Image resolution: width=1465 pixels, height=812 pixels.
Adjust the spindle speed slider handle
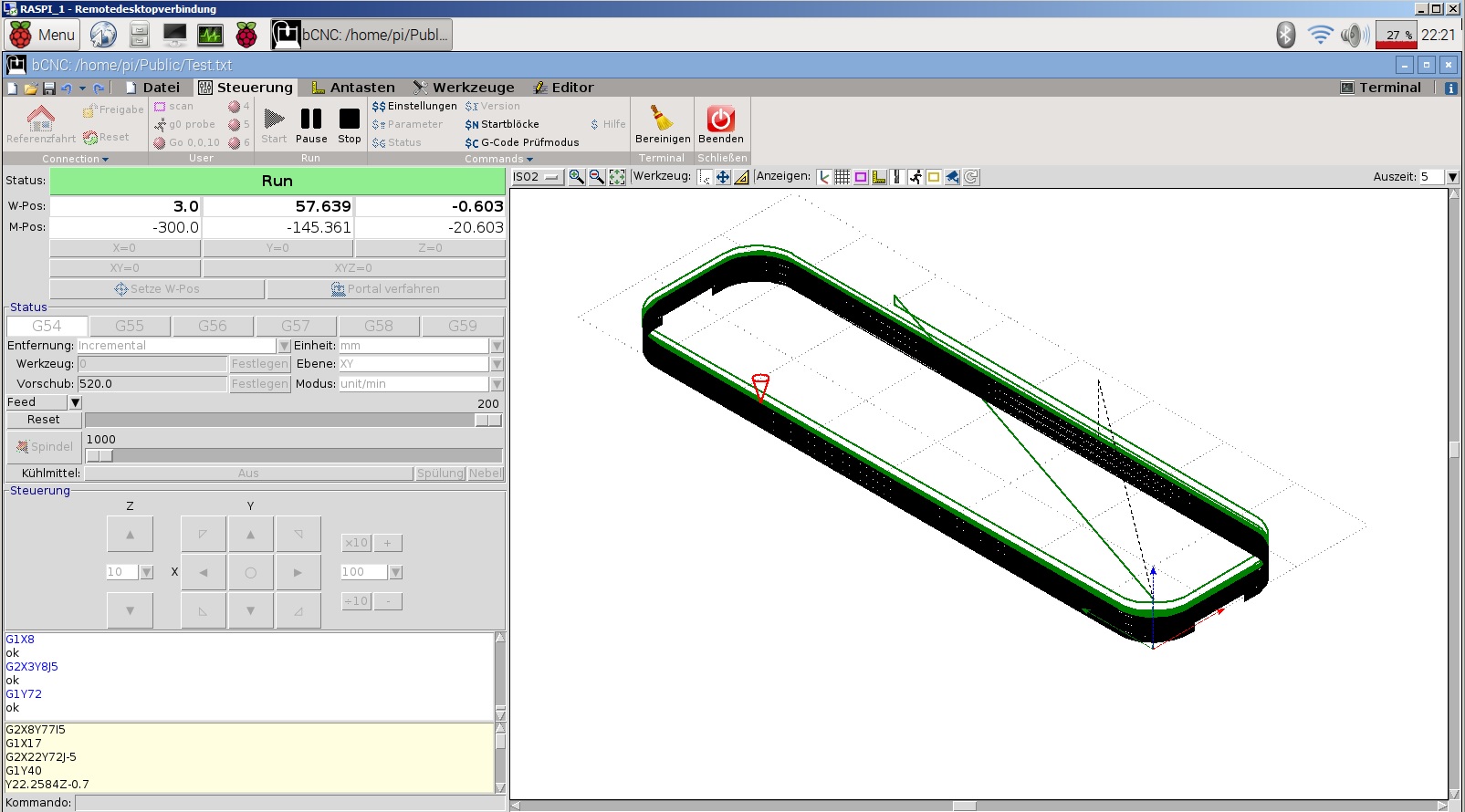(x=99, y=455)
